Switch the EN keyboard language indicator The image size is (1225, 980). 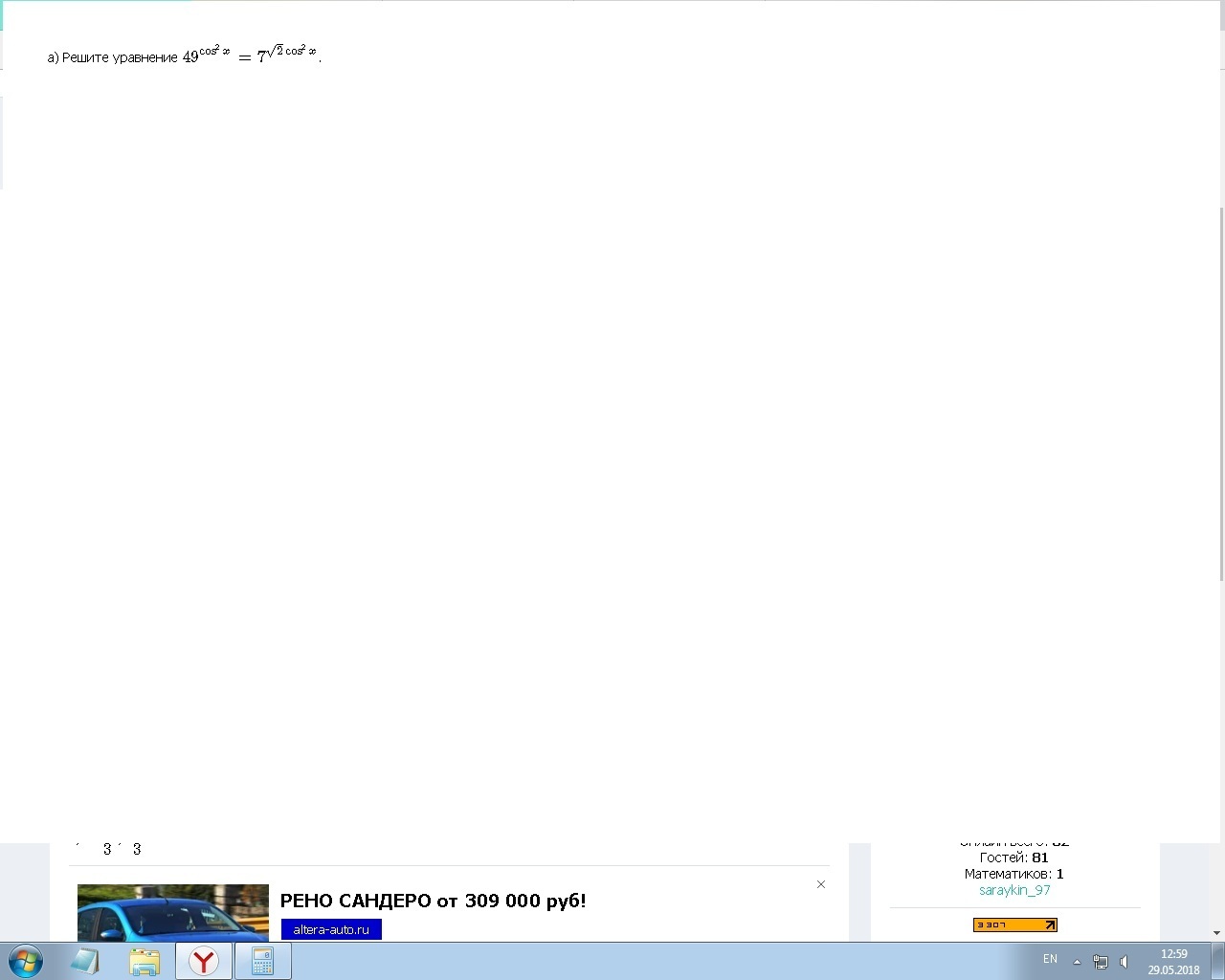pyautogui.click(x=1049, y=959)
